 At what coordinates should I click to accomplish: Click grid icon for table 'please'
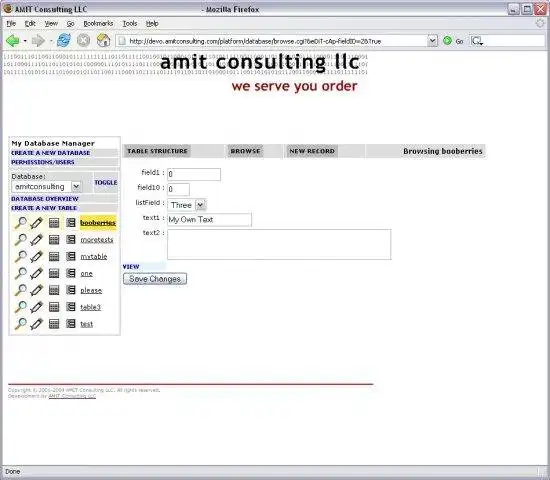point(54,290)
